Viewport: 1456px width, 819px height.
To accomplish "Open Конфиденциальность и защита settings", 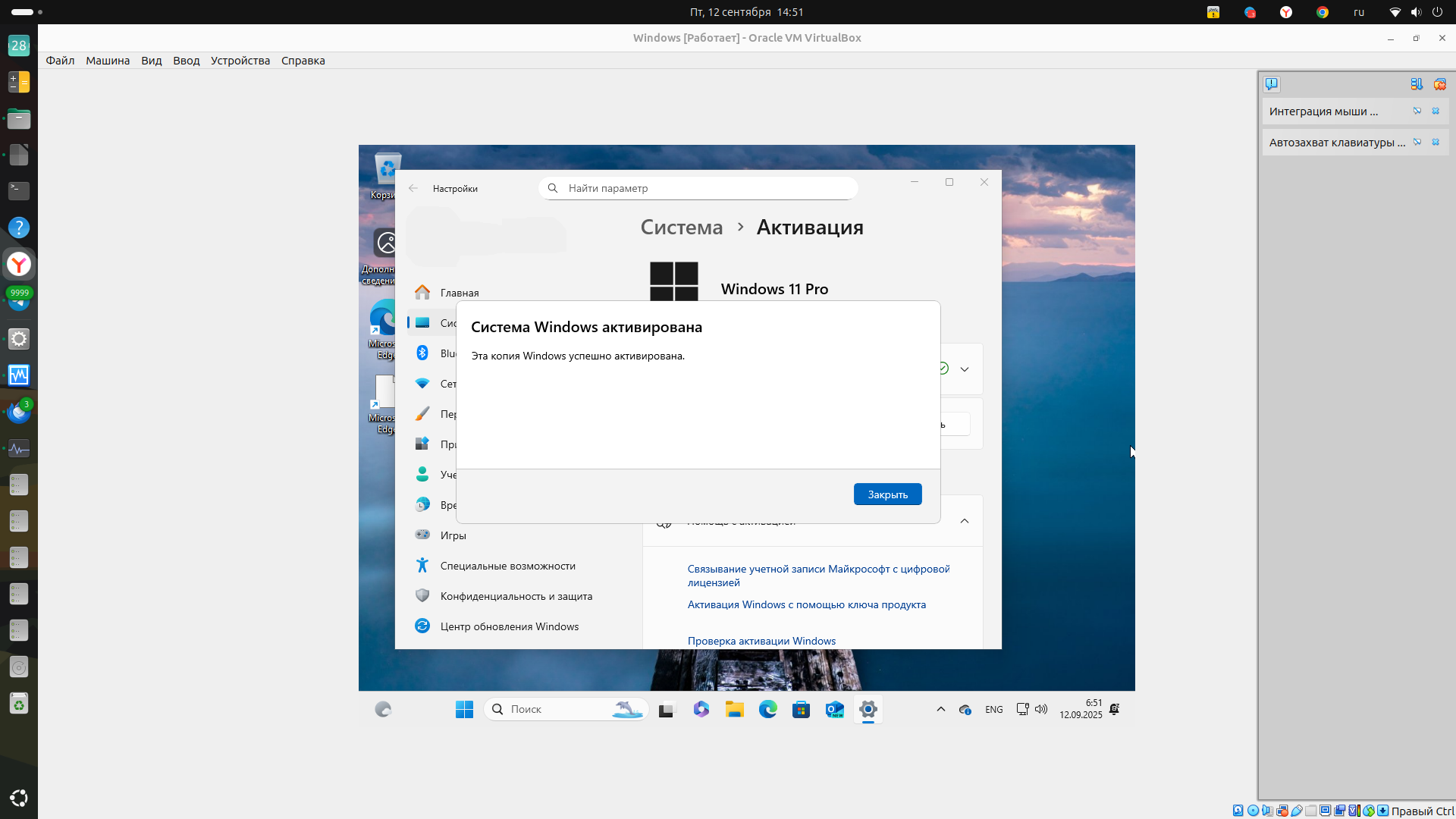I will pyautogui.click(x=516, y=596).
